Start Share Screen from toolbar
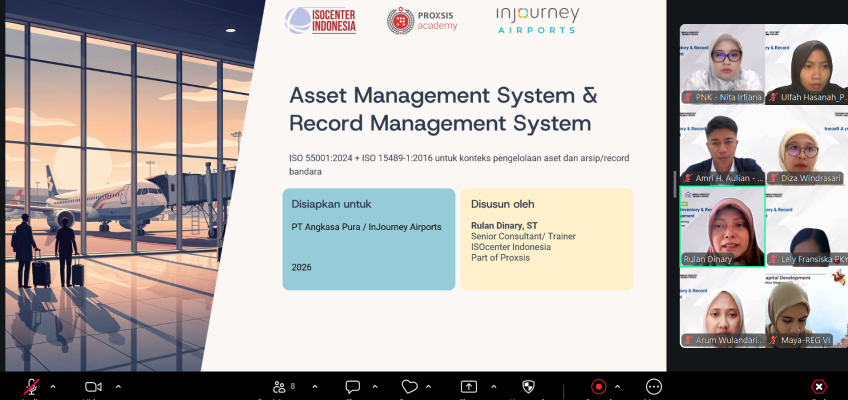The width and height of the screenshot is (848, 400). 468,387
